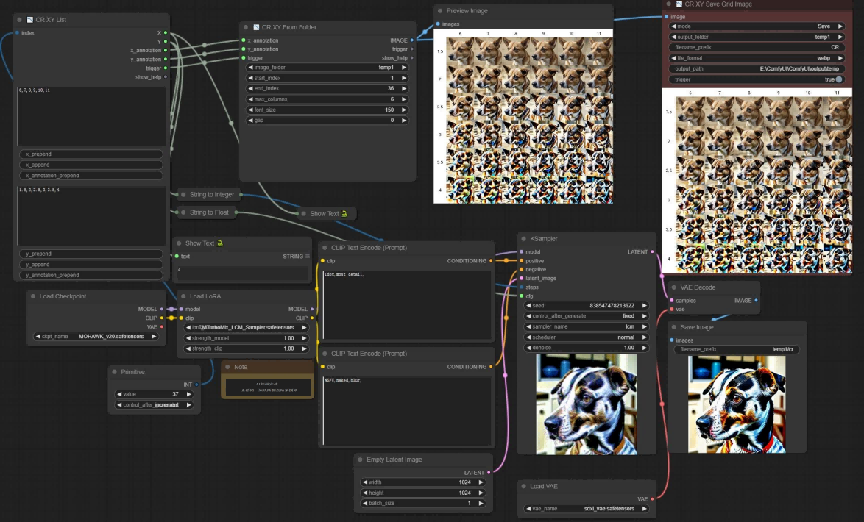Click the KSampler dog preview image
The image size is (864, 522).
tap(586, 405)
